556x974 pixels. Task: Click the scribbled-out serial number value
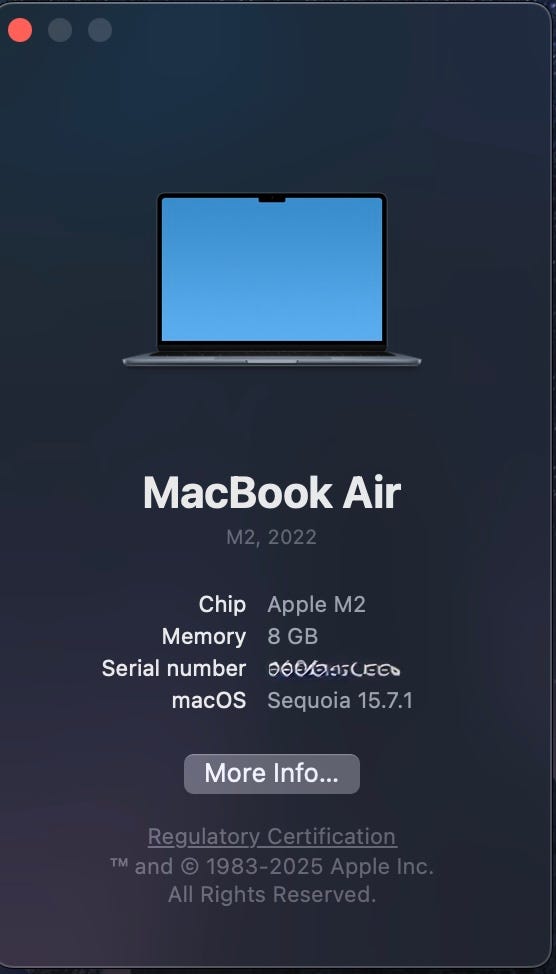point(334,669)
